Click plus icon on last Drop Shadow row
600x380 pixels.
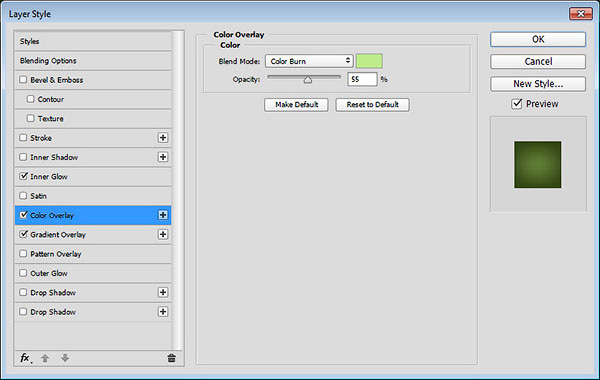click(x=163, y=312)
